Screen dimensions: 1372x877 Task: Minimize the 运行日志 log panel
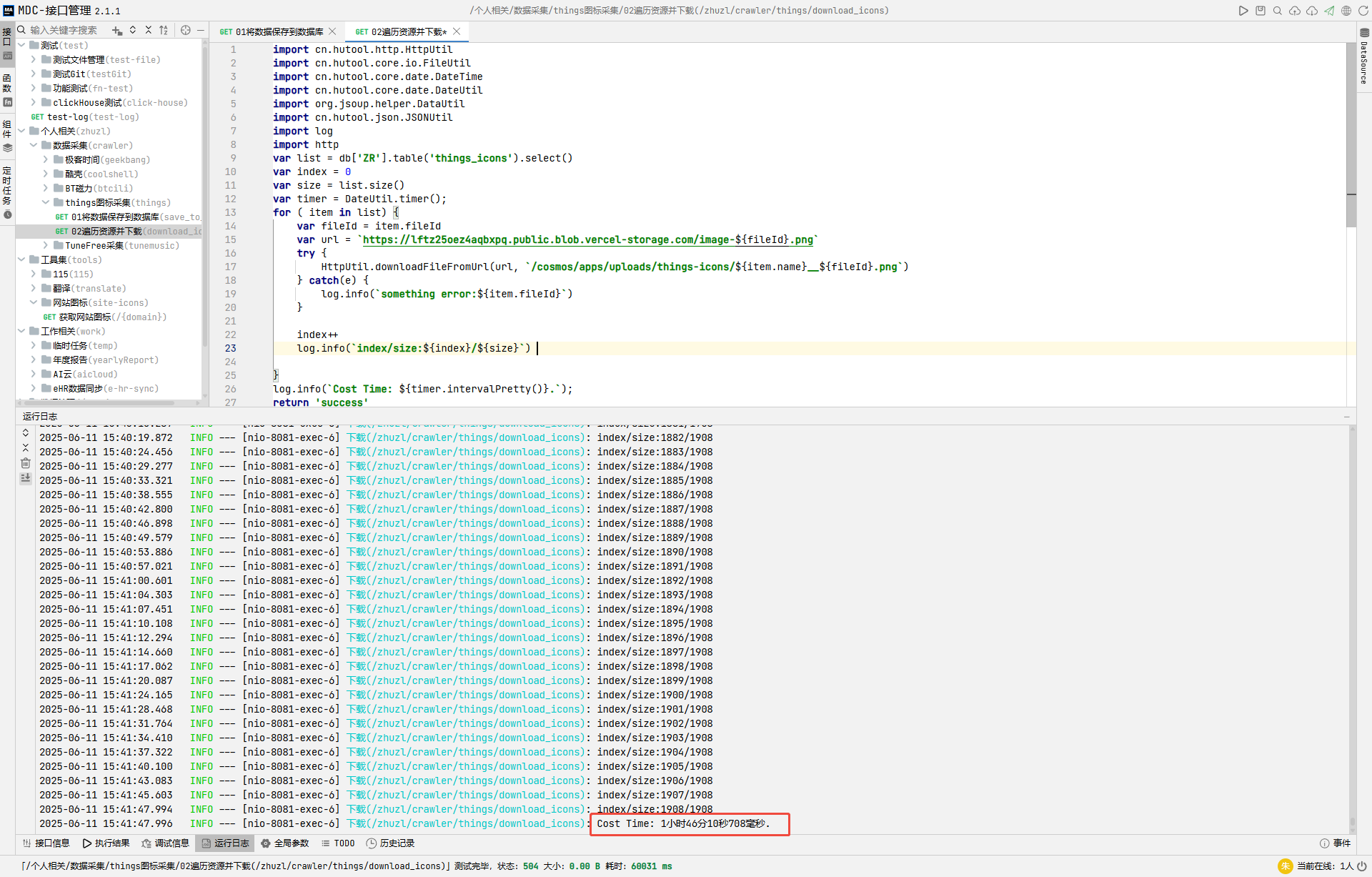tap(1347, 417)
